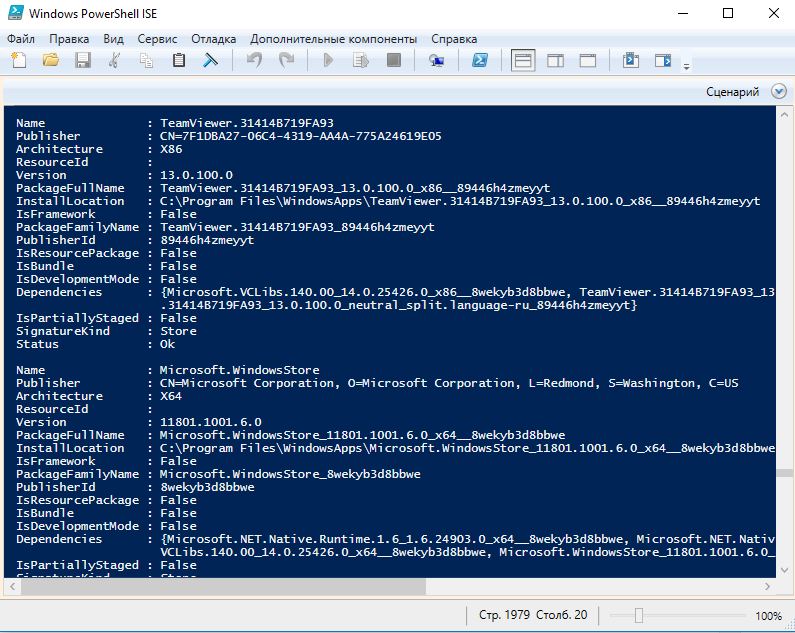Show the Commands add-on side pane
Viewport: 795px width, 633px height.
point(663,60)
